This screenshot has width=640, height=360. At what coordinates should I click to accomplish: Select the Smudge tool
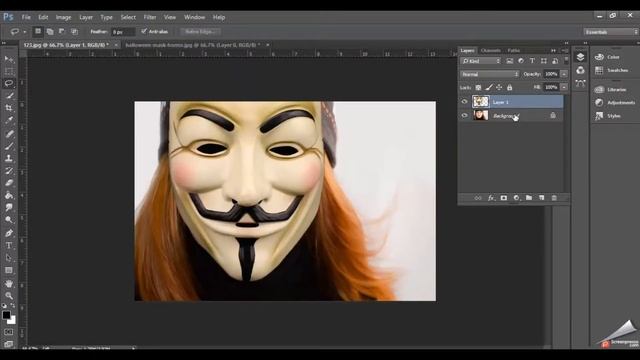[9, 207]
